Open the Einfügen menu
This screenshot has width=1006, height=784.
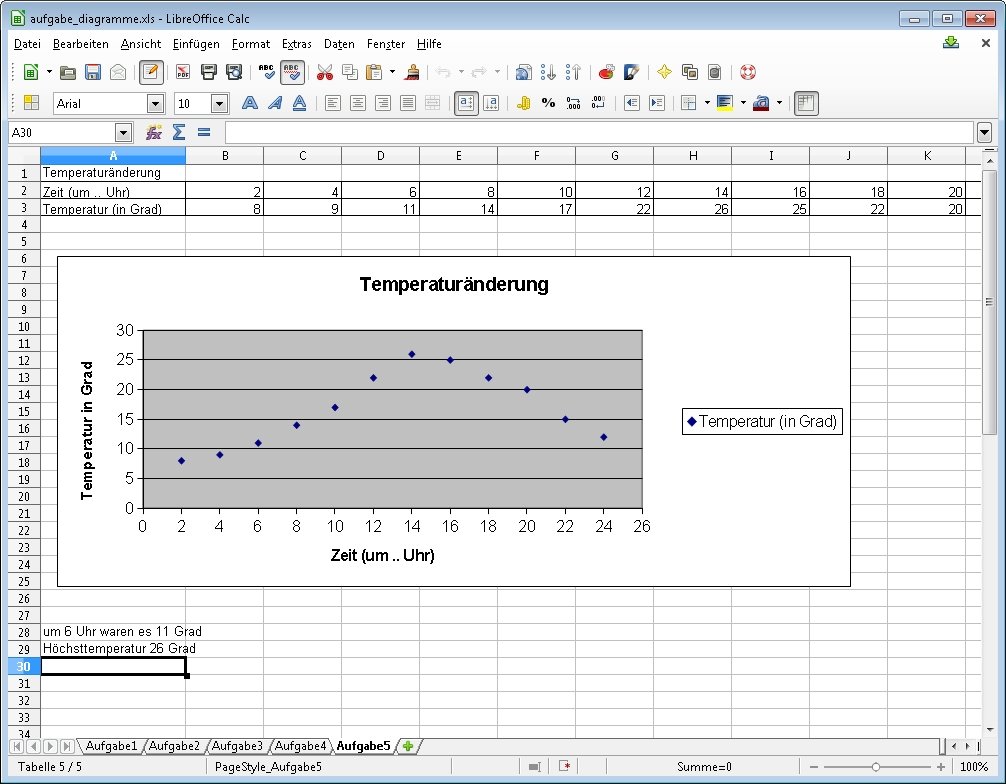tap(195, 44)
